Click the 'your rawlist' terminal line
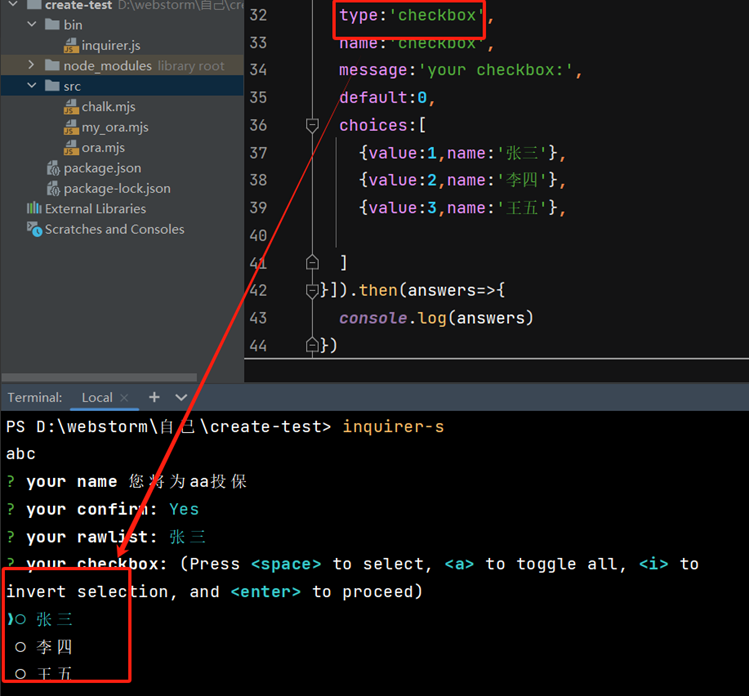Image resolution: width=749 pixels, height=696 pixels. pyautogui.click(x=106, y=537)
